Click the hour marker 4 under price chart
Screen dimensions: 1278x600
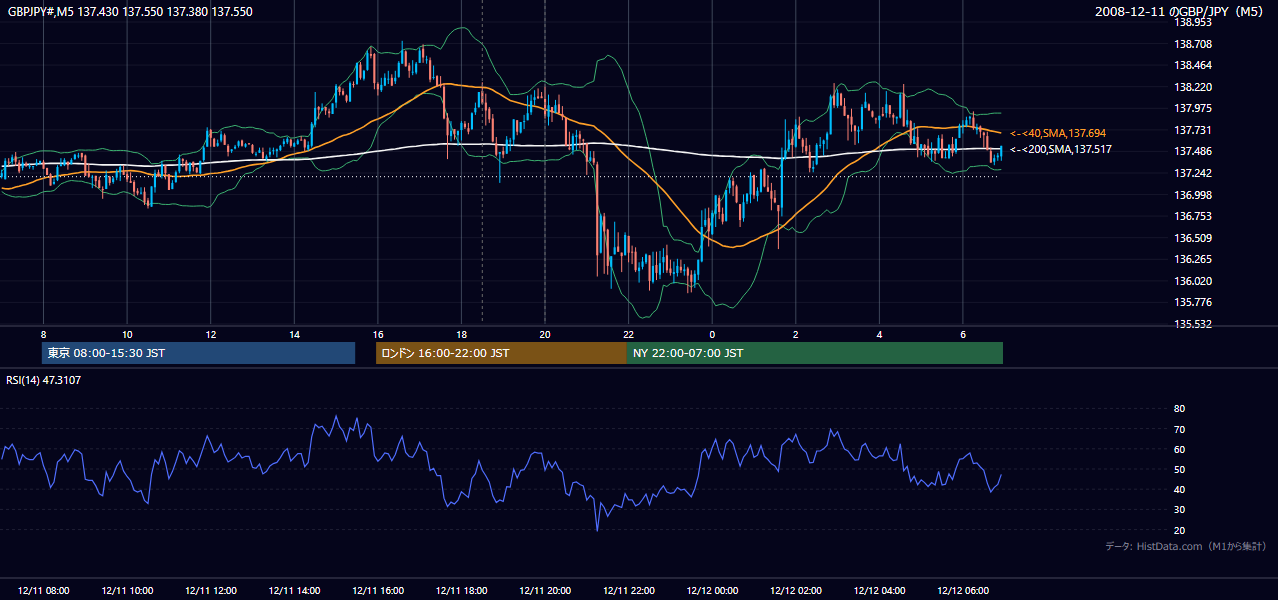point(879,334)
